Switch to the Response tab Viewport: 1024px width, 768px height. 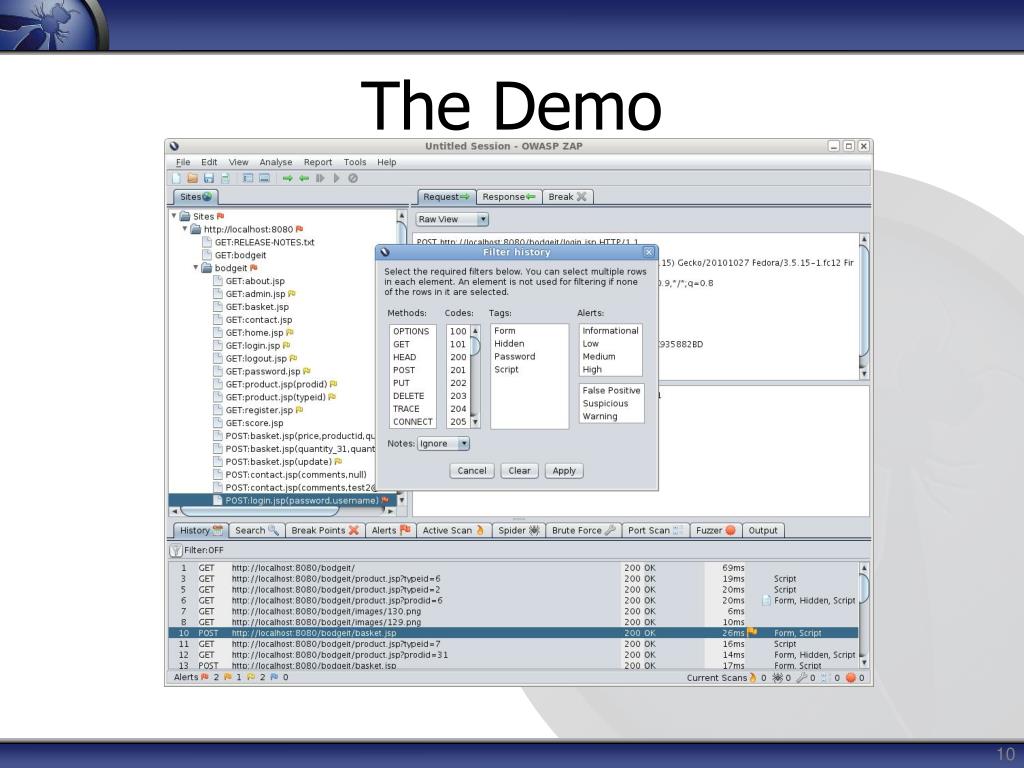coord(509,197)
